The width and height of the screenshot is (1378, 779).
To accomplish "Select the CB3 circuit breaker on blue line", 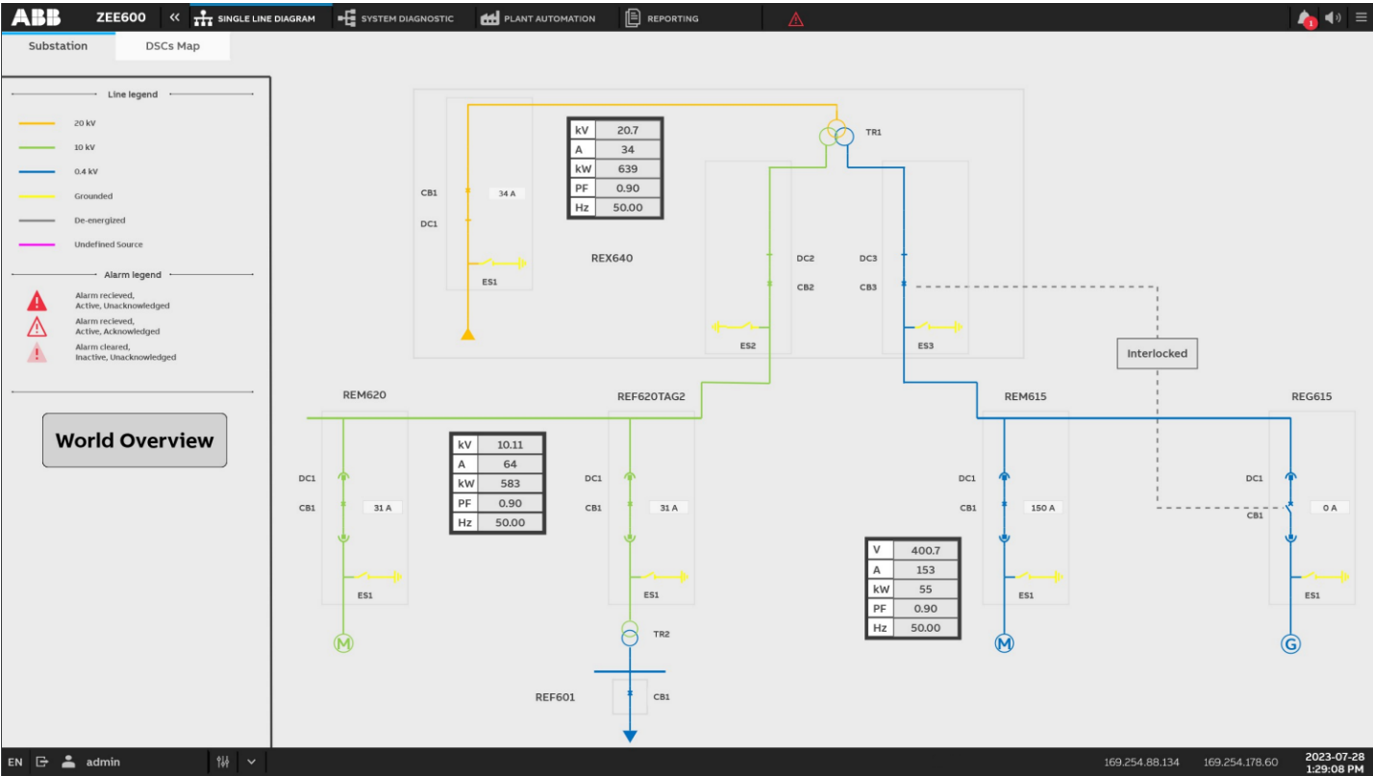I will click(903, 285).
